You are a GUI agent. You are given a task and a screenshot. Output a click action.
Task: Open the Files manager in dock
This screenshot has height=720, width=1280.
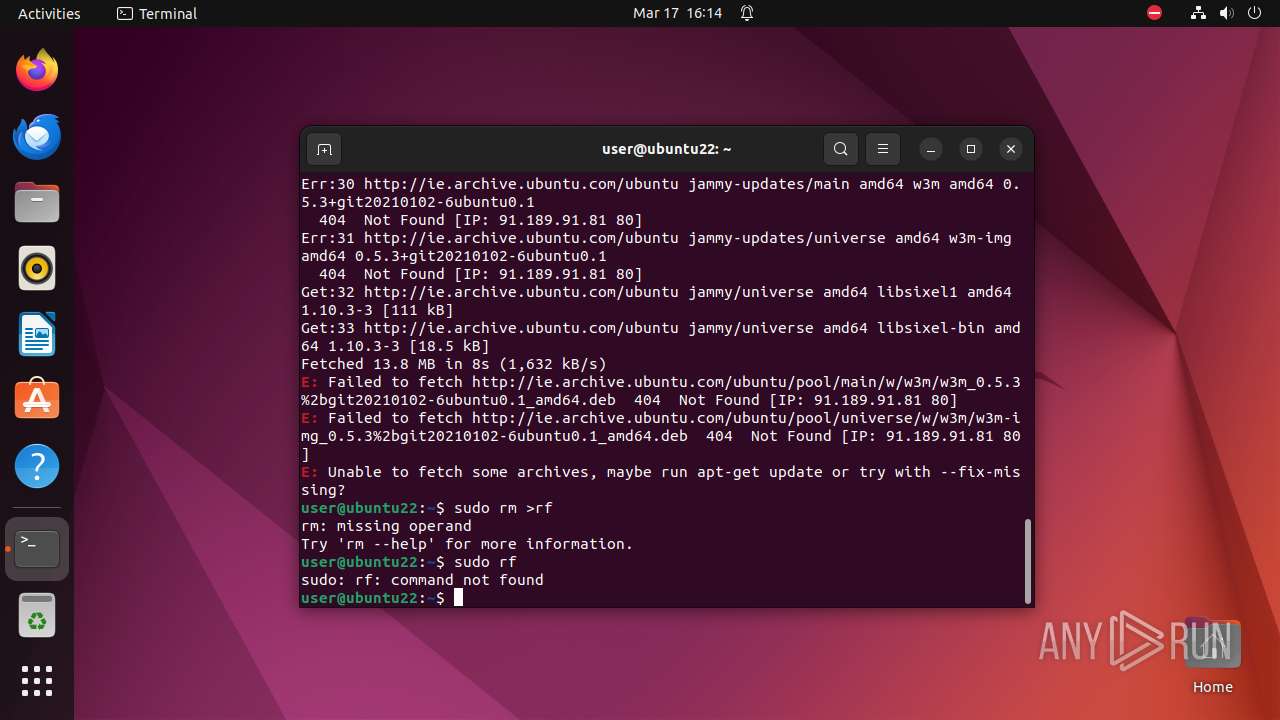[x=37, y=203]
